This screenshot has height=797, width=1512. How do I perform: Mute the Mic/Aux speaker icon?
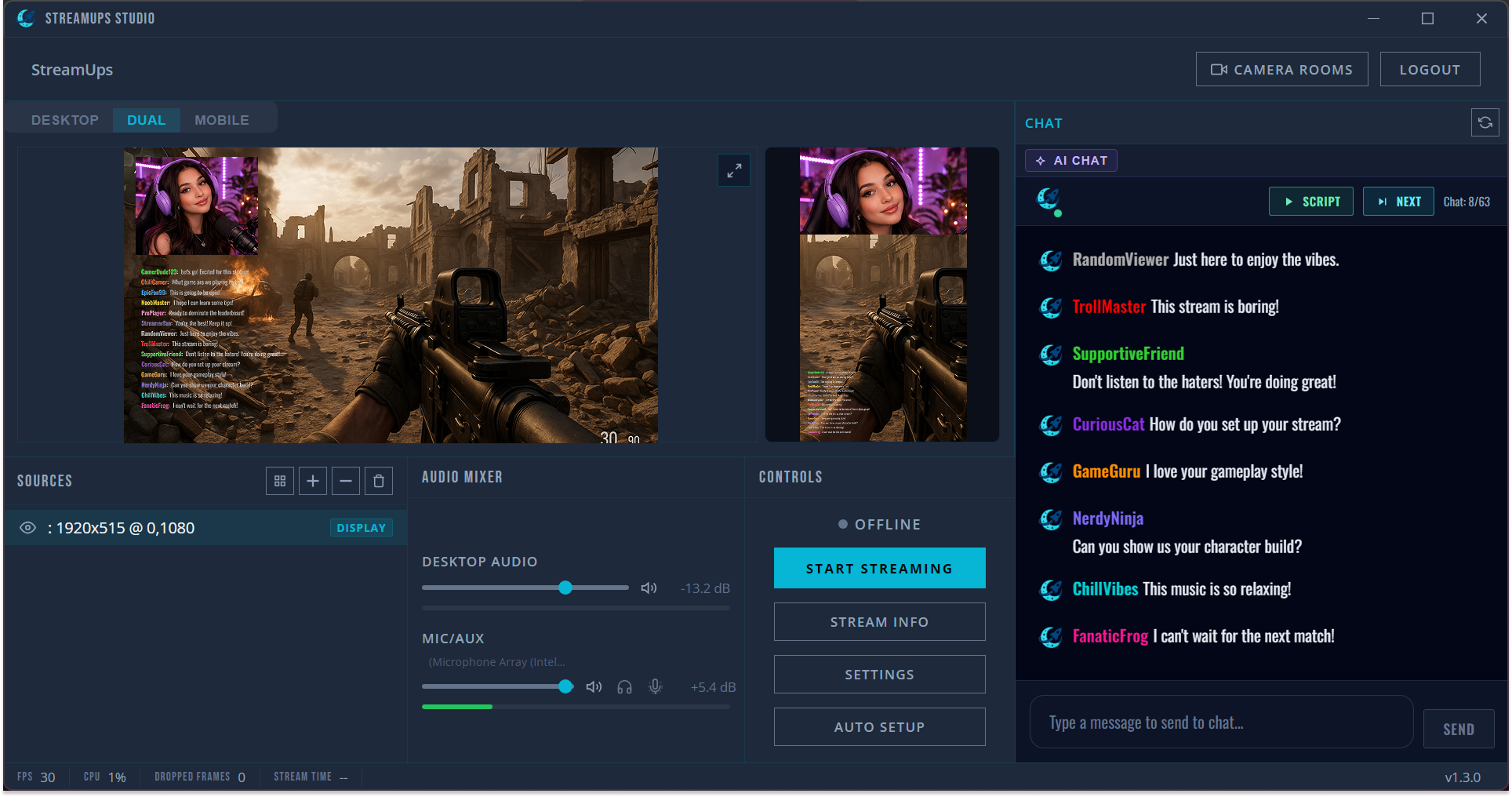[594, 686]
